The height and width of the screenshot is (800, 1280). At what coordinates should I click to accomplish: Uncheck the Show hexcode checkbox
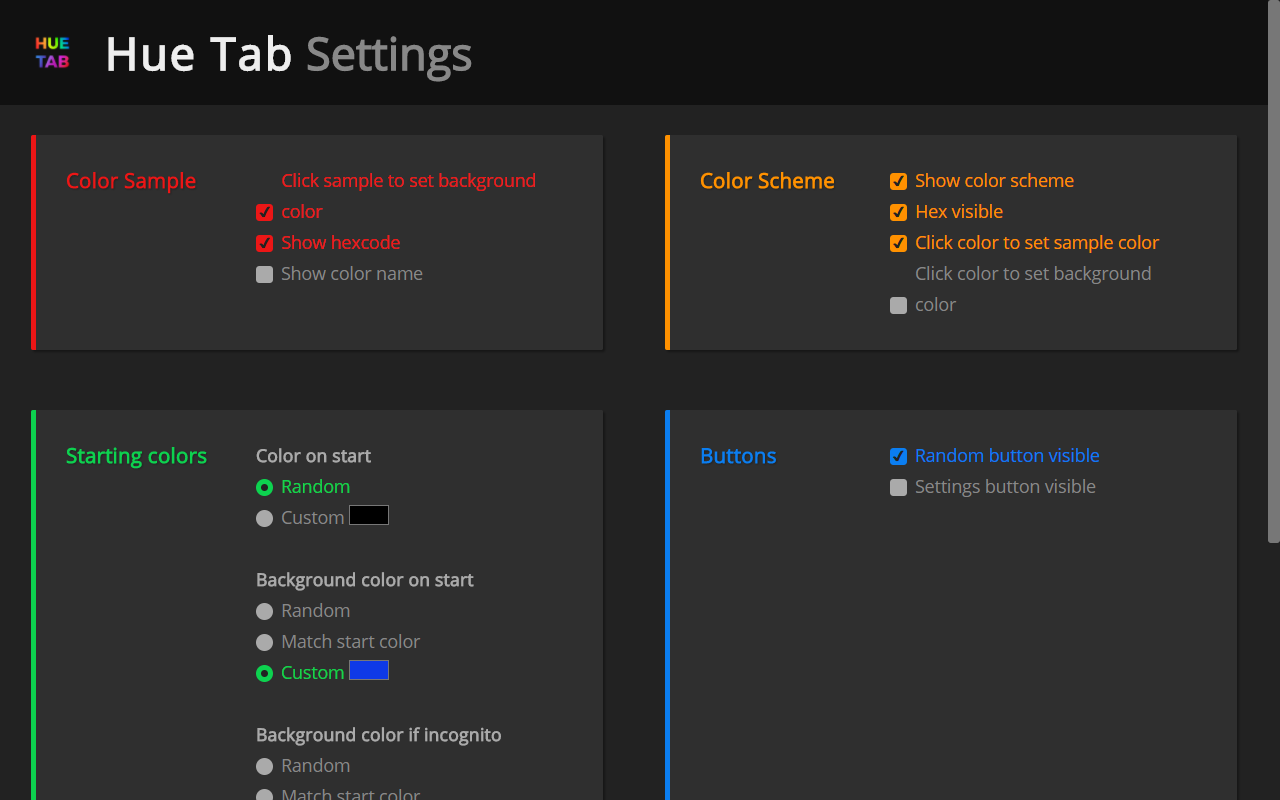coord(264,243)
